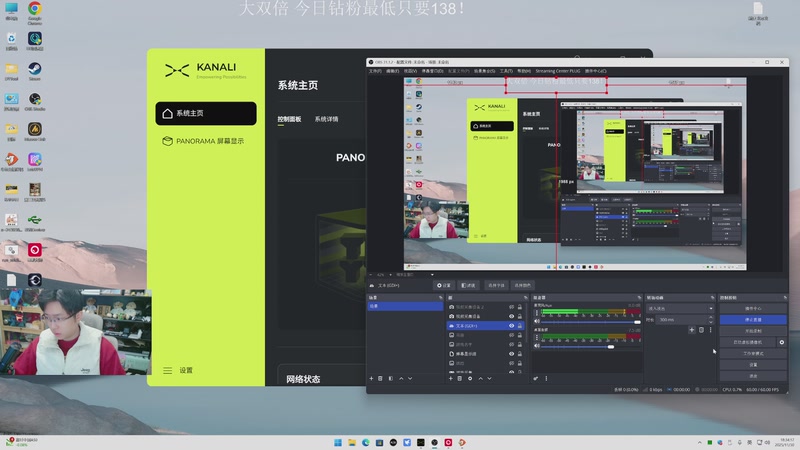Open 工具(T) menu in OBS
The width and height of the screenshot is (800, 450).
(x=506, y=71)
